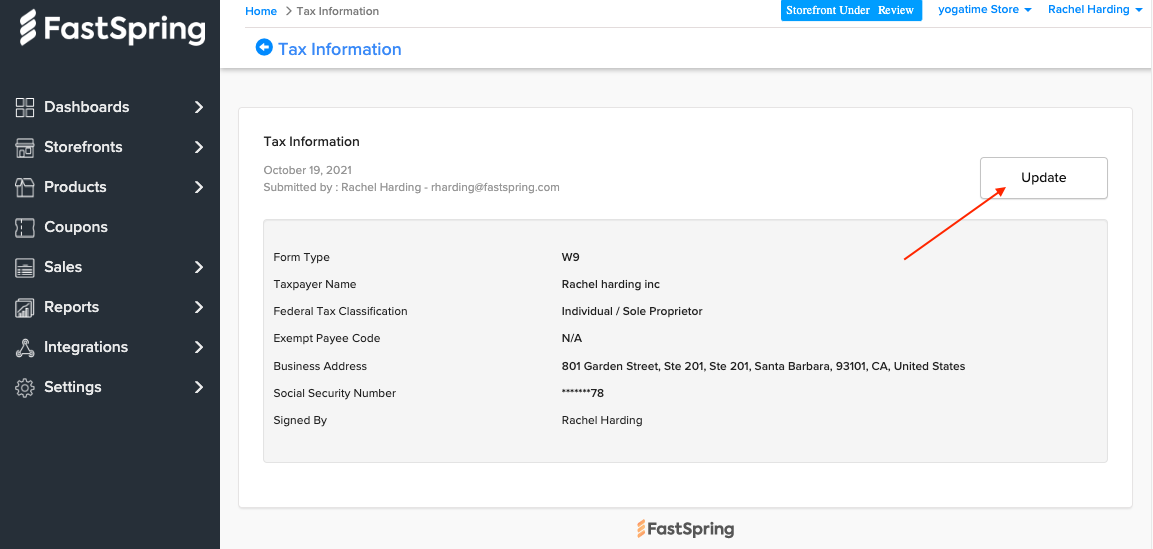The width and height of the screenshot is (1153, 549).
Task: Click the Storefront Under Review badge
Action: [x=851, y=10]
